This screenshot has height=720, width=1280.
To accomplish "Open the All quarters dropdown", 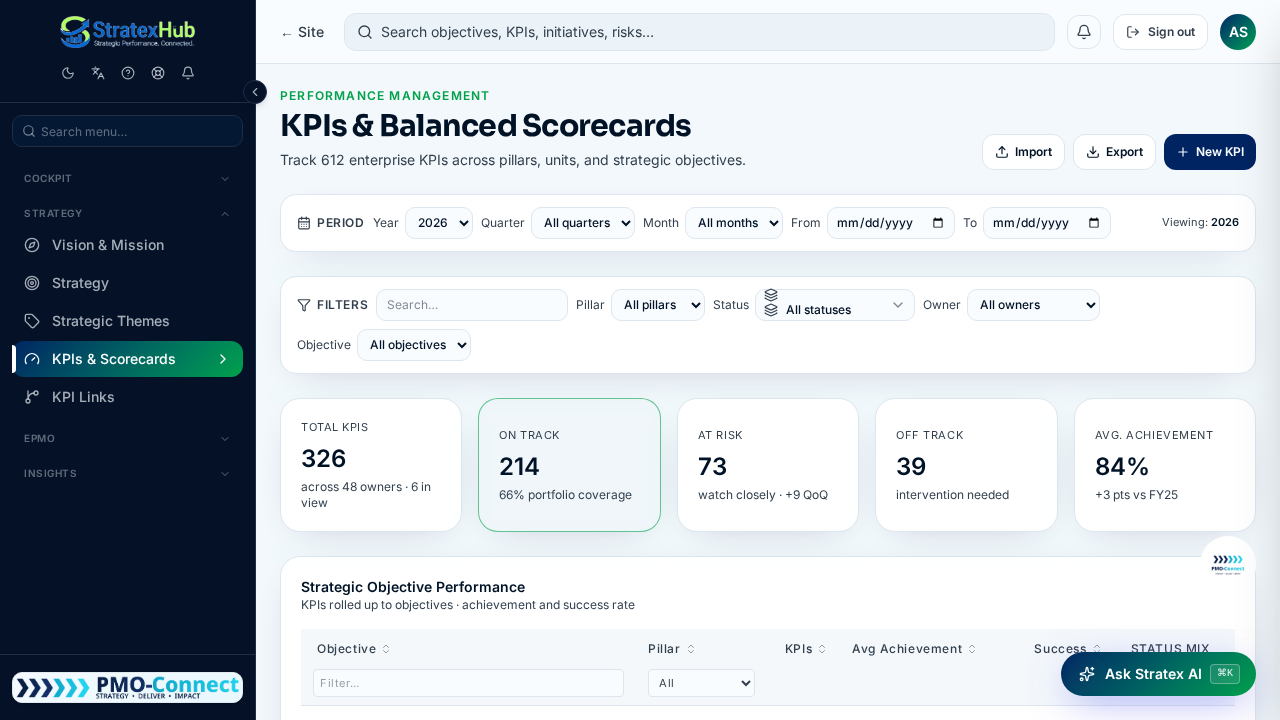I will pyautogui.click(x=583, y=223).
